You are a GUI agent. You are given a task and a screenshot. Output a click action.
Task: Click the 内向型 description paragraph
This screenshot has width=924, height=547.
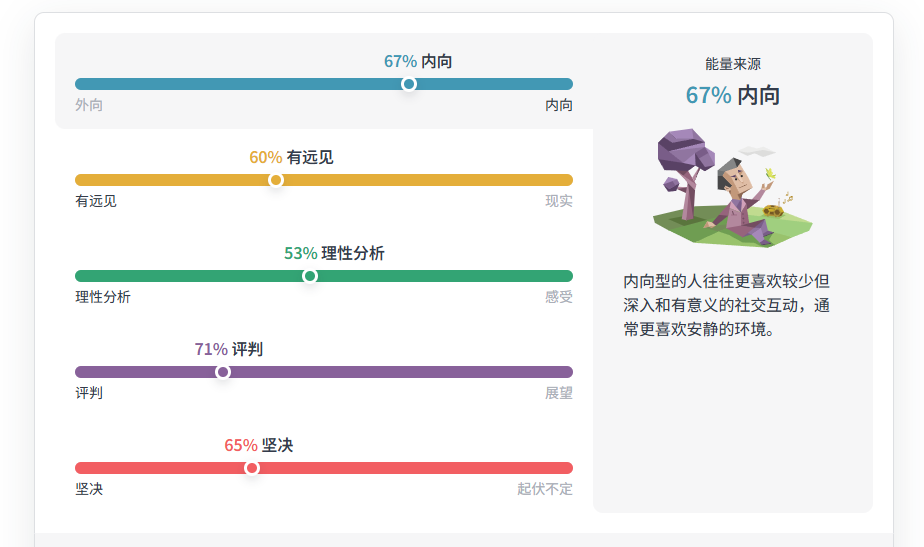click(x=727, y=305)
